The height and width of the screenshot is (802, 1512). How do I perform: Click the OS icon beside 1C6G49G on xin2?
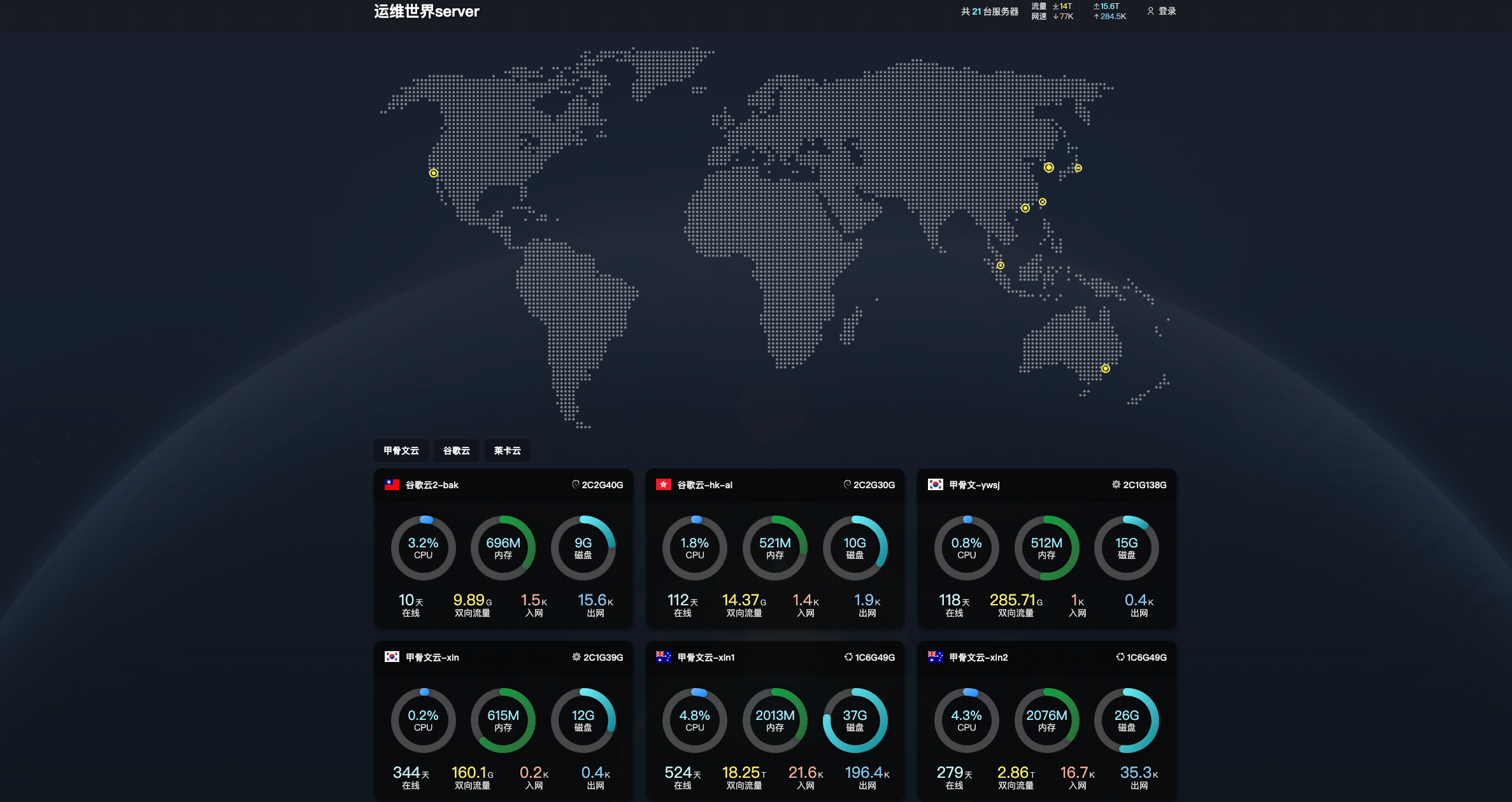pyautogui.click(x=1120, y=657)
